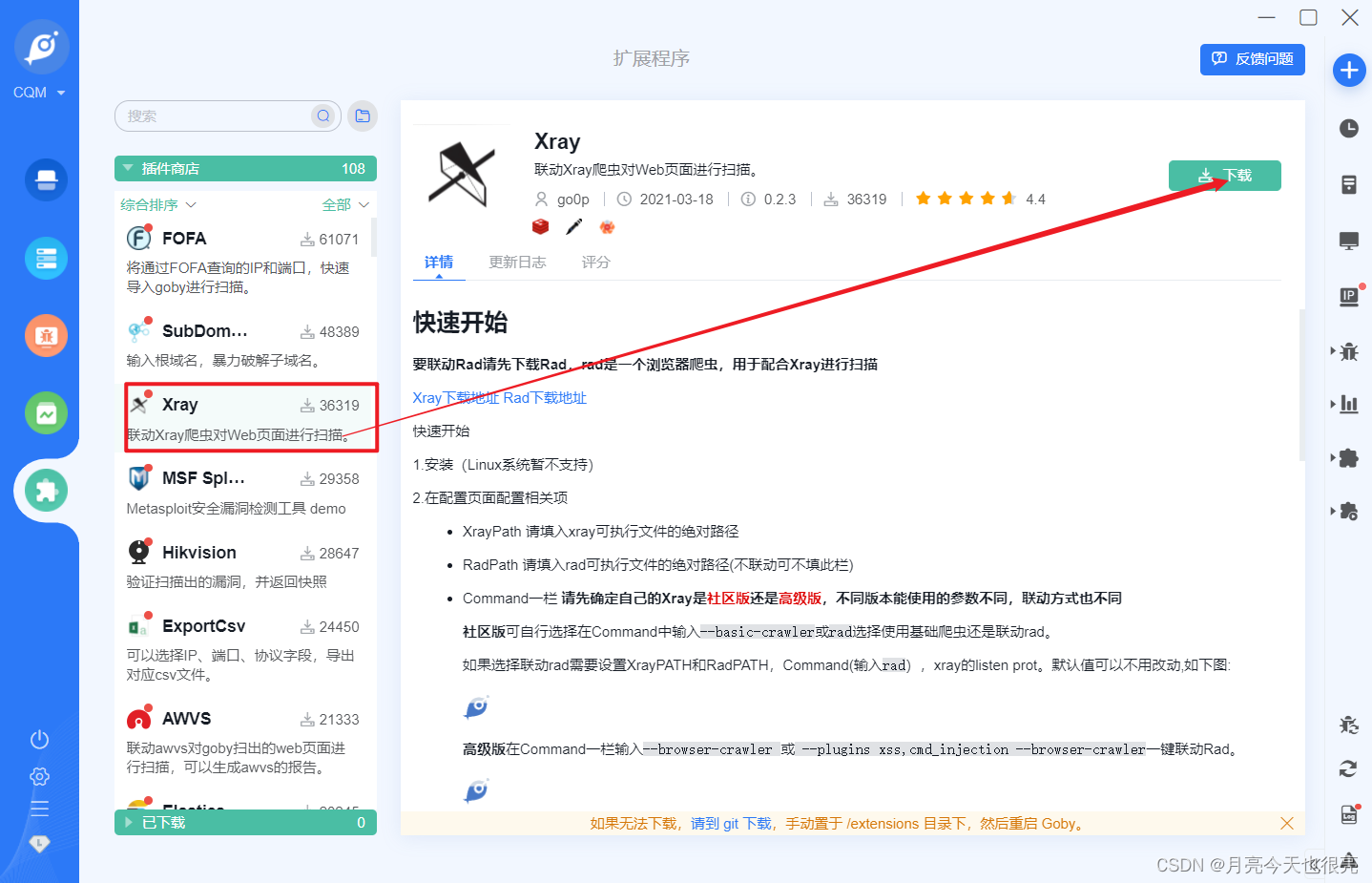Click the orange badge tag icon under Xray
This screenshot has height=883, width=1372.
tap(607, 226)
